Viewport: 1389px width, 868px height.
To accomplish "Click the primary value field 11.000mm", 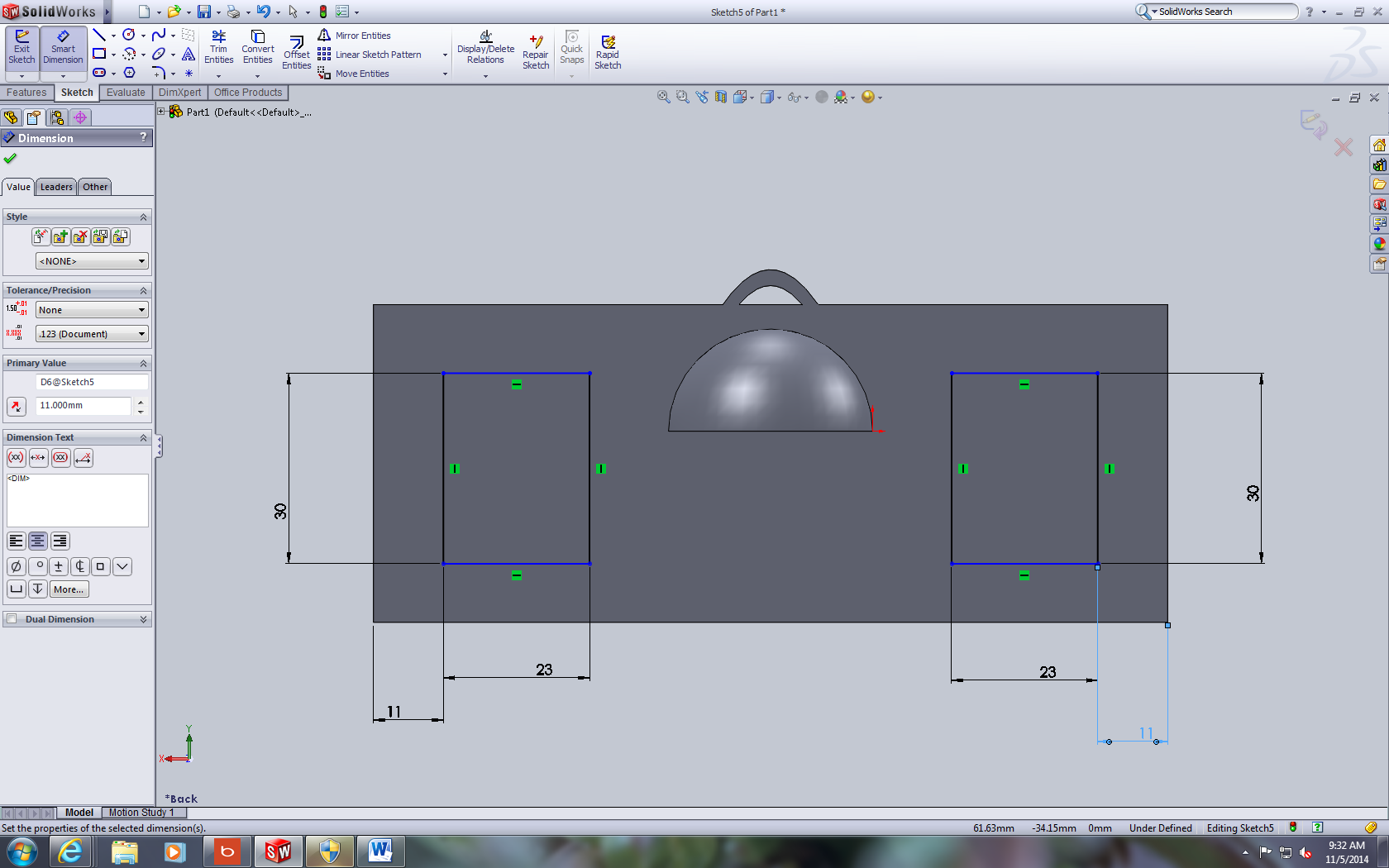I will pos(84,406).
